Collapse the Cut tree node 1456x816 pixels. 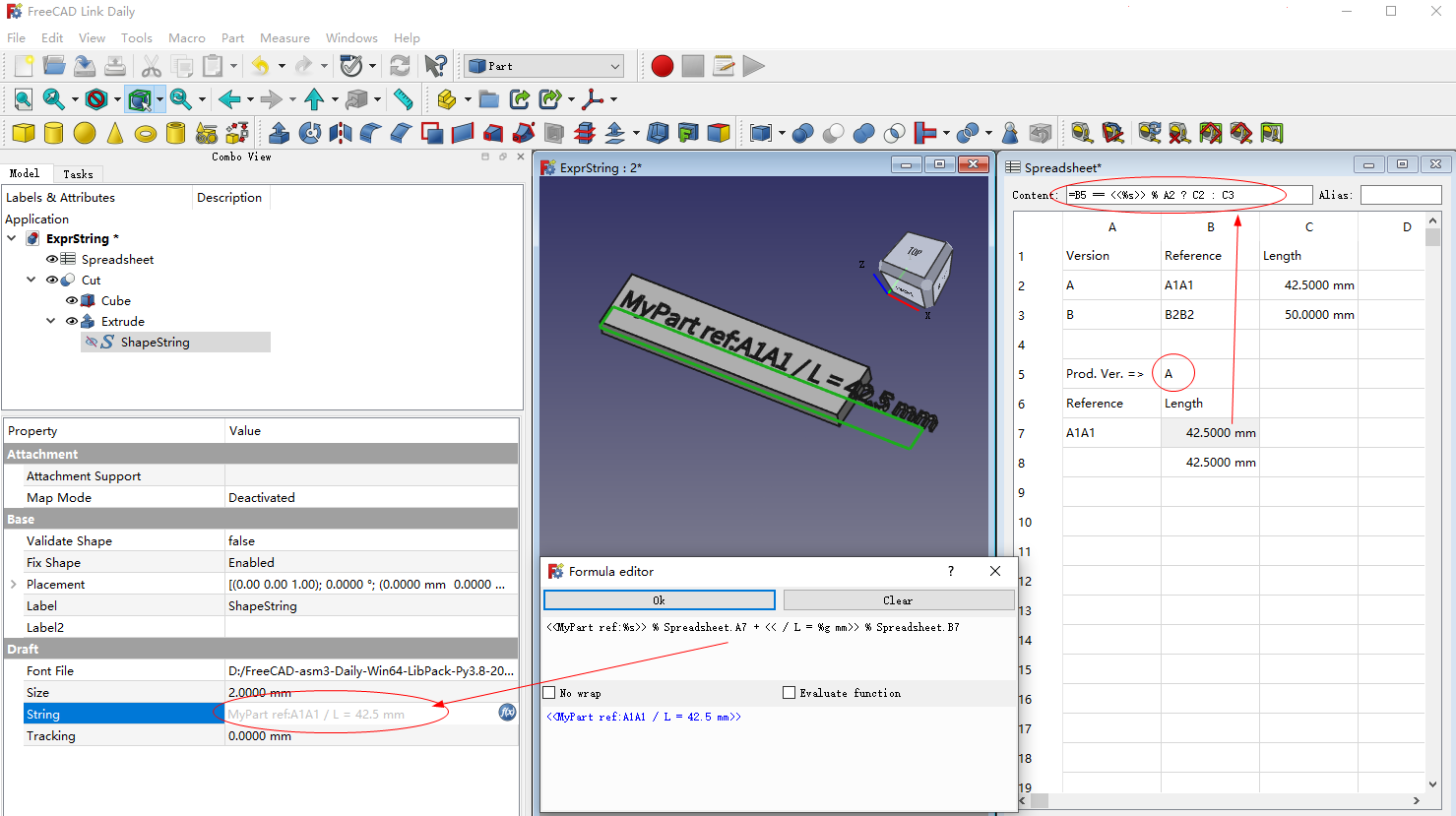point(32,281)
